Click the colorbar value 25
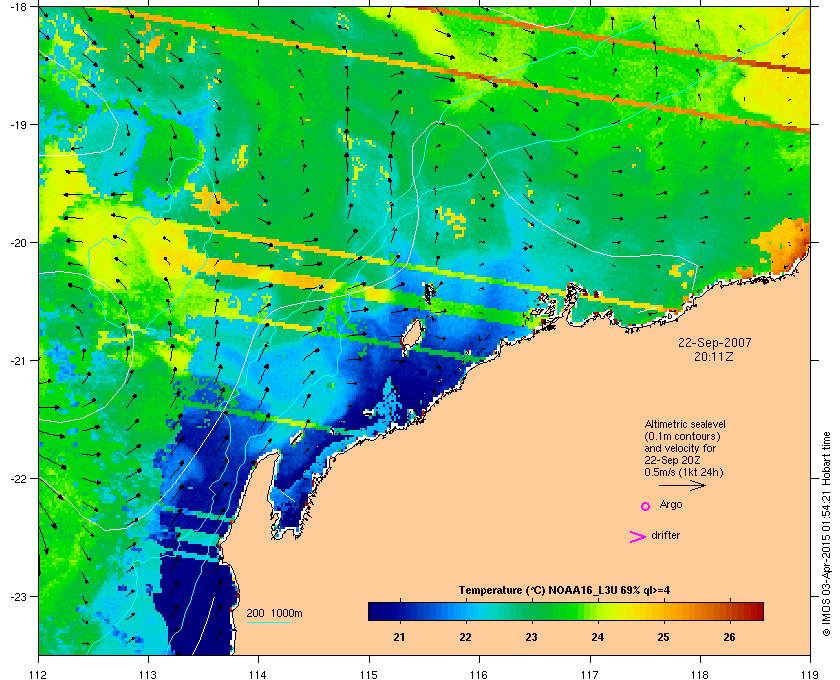The width and height of the screenshot is (840, 680). pos(663,637)
